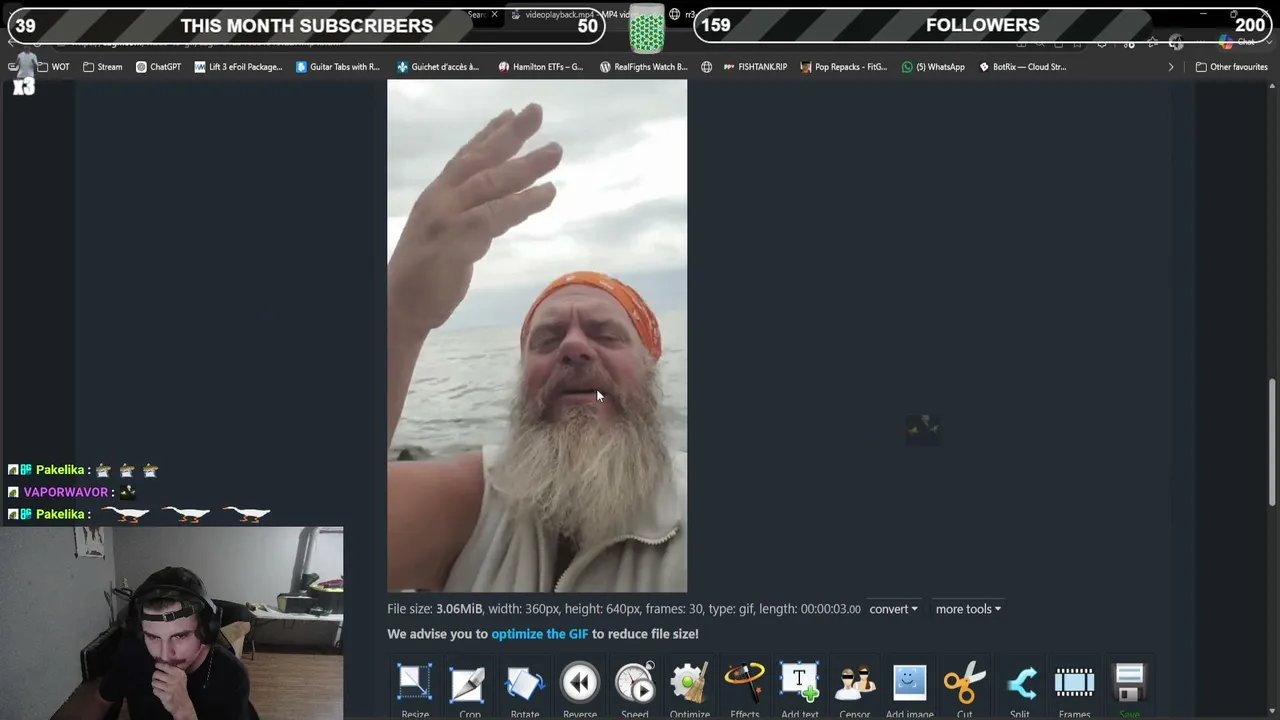Open the Censor tool icon

(x=855, y=683)
